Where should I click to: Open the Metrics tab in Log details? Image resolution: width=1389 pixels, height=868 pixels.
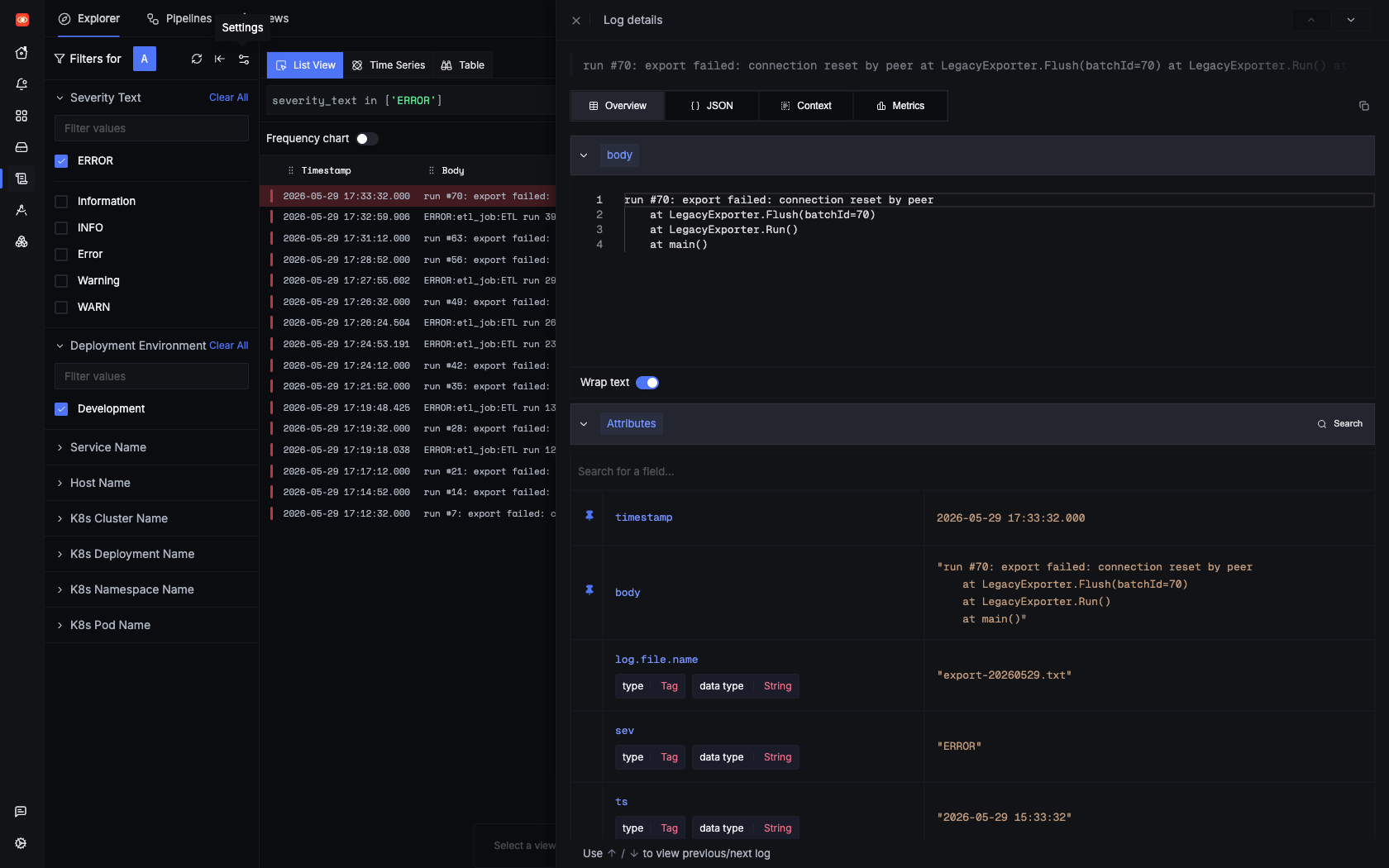click(900, 106)
